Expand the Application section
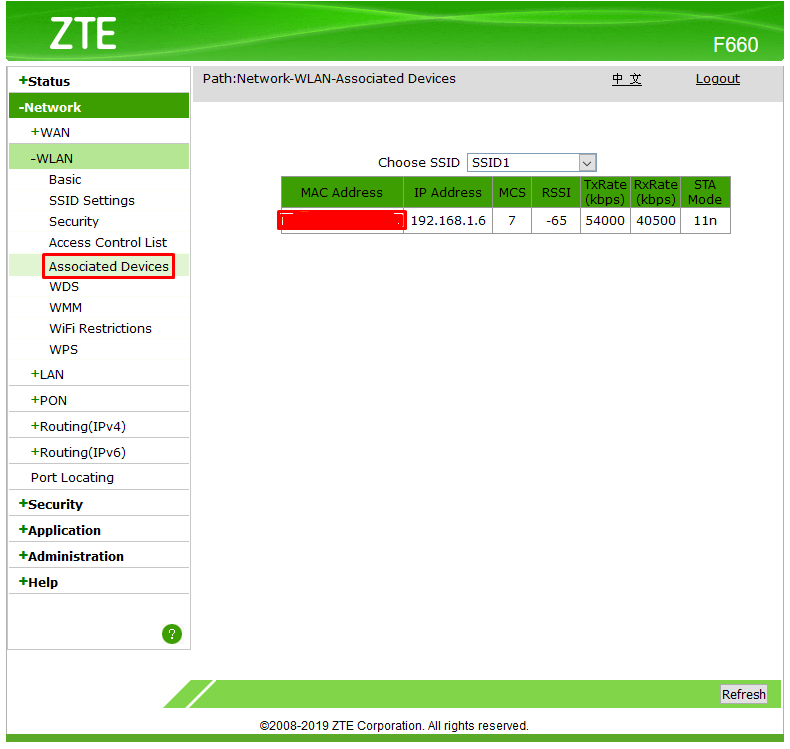The image size is (790, 749). (x=59, y=530)
